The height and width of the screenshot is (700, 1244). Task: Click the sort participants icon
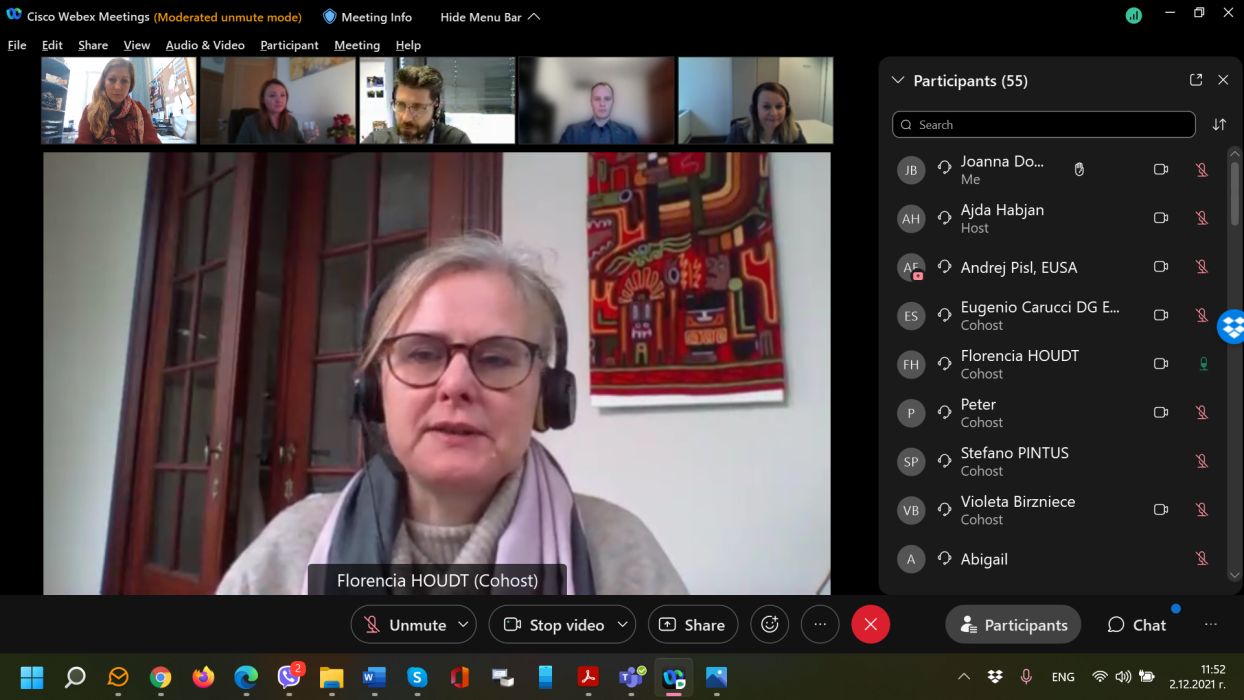1219,125
